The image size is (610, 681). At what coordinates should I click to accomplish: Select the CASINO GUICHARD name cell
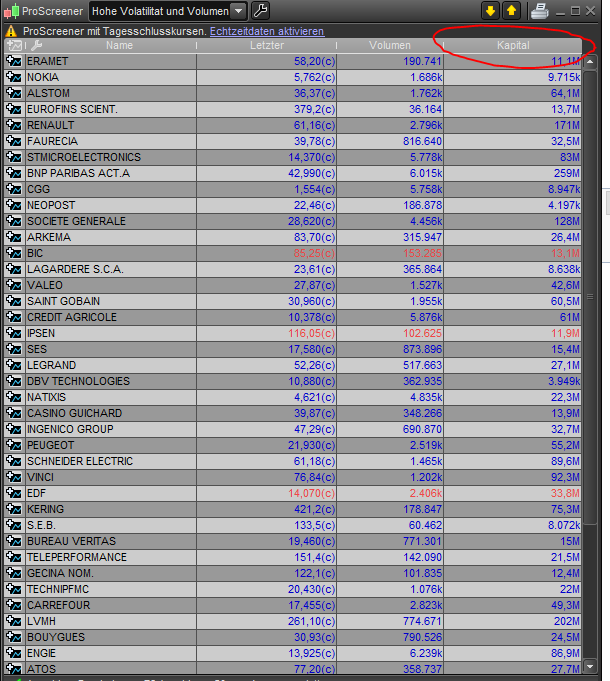(x=111, y=413)
